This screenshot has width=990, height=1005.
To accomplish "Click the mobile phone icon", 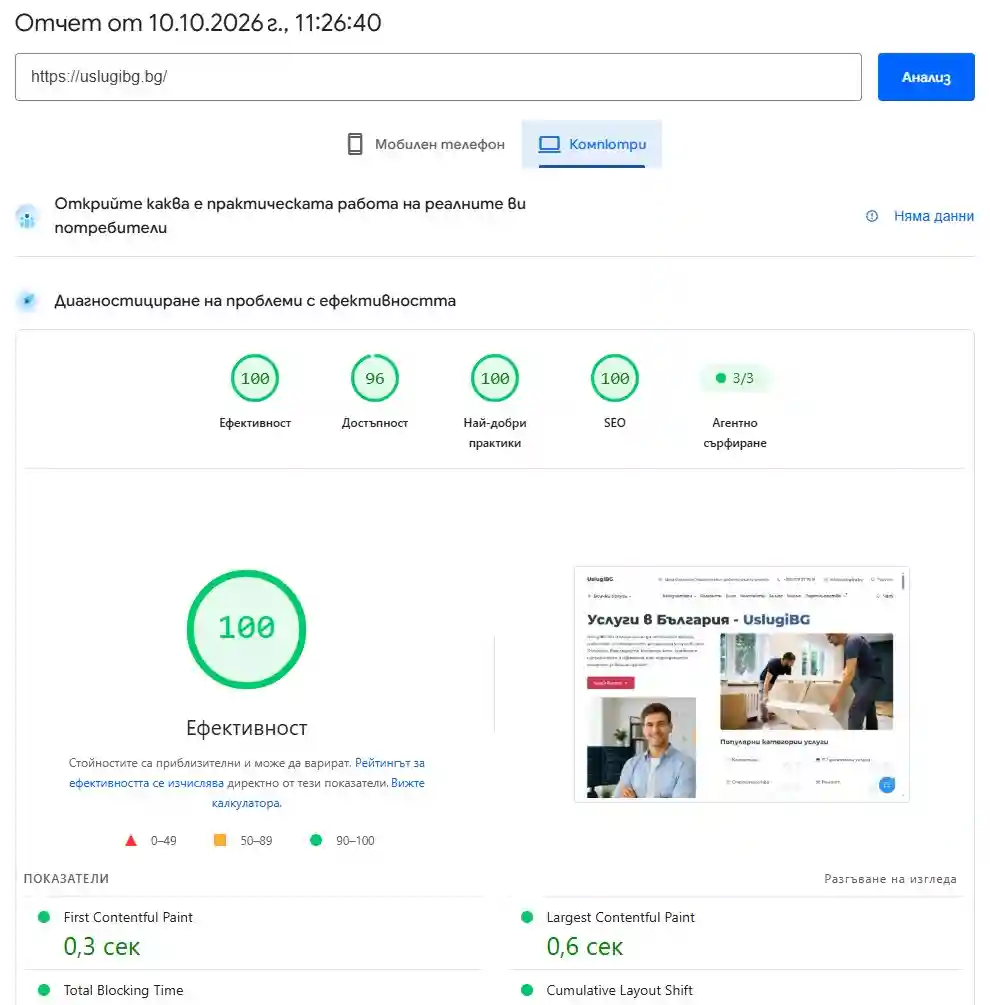I will tap(354, 144).
